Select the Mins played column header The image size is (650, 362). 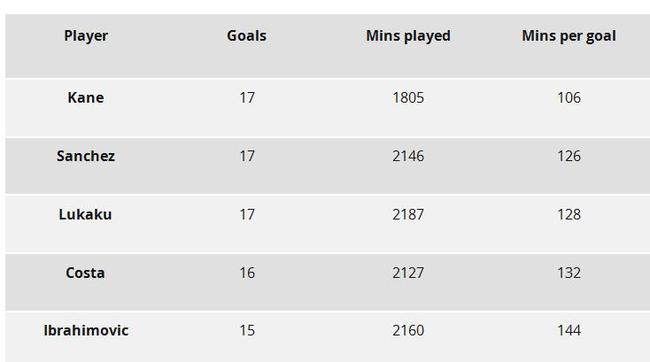pos(408,36)
